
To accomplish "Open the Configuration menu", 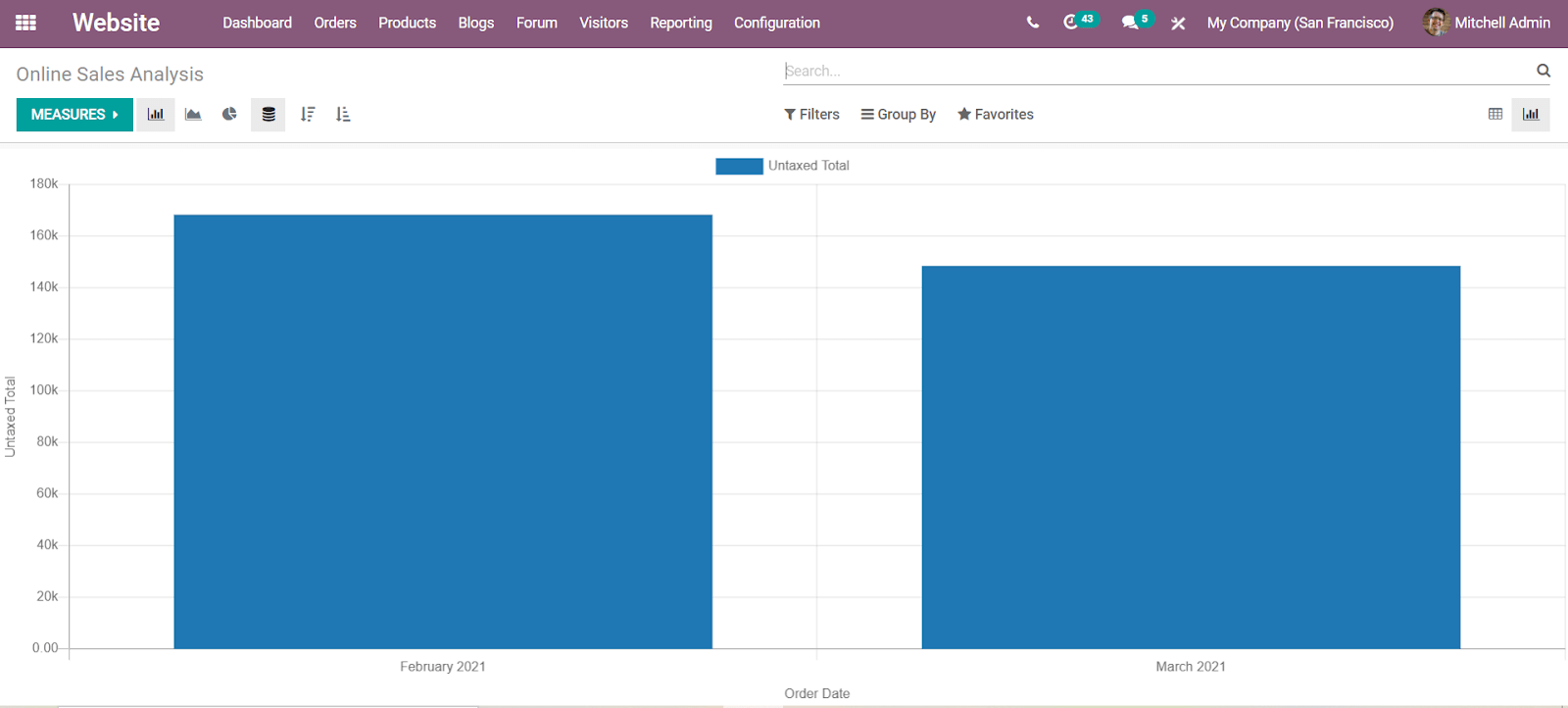I will pyautogui.click(x=777, y=23).
